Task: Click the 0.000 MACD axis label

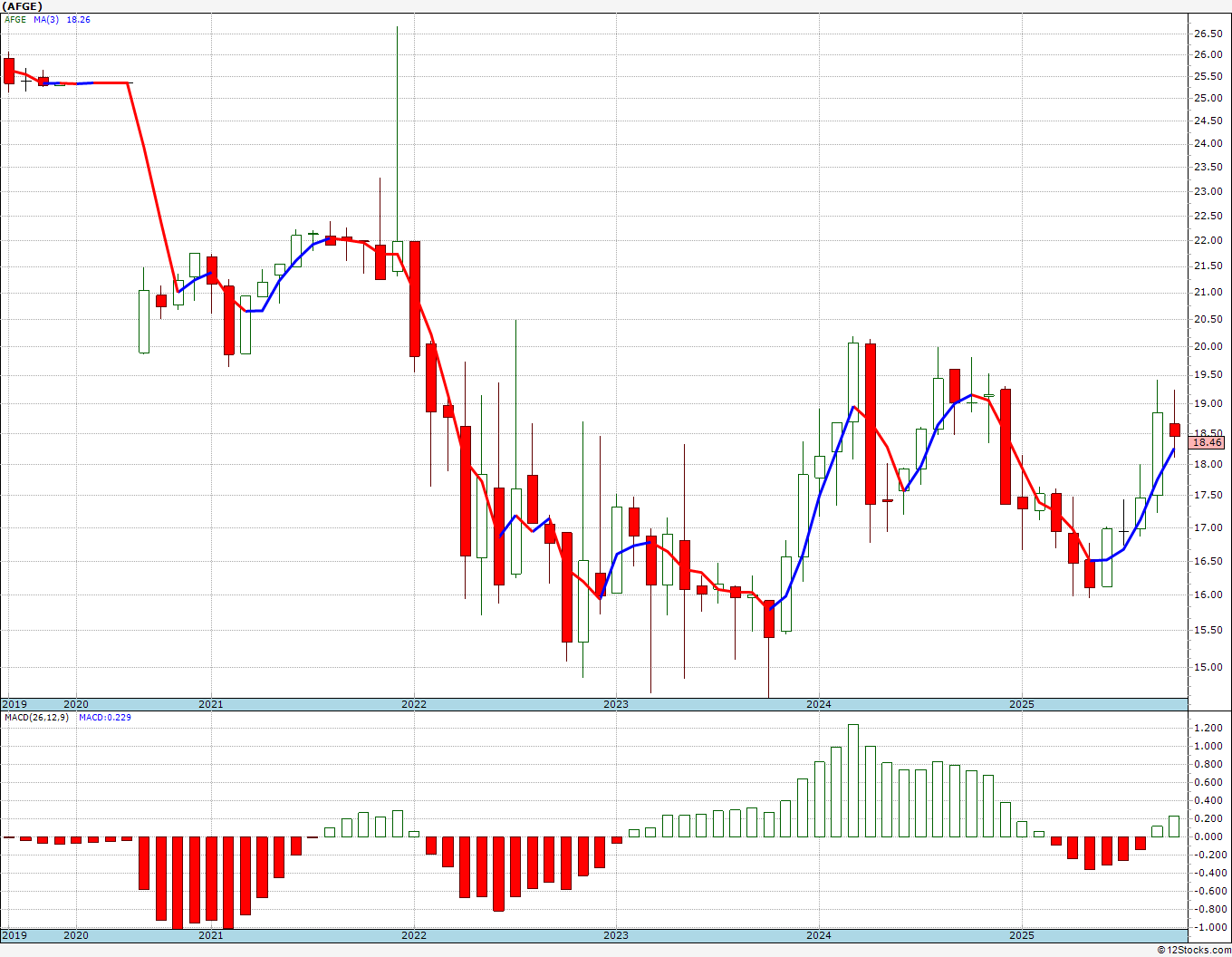Action: [1208, 836]
